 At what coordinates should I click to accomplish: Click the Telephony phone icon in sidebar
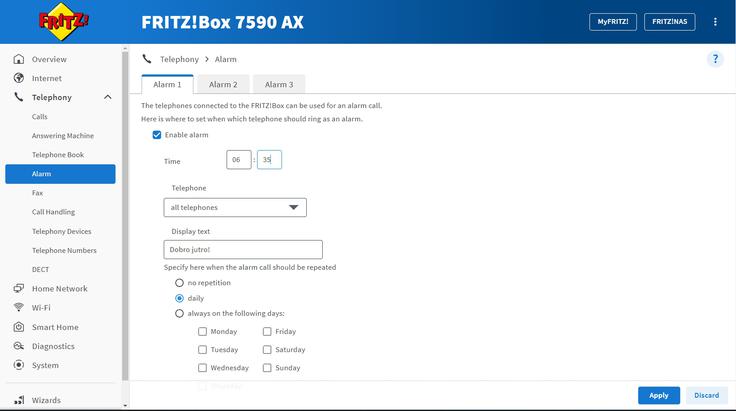[x=19, y=97]
